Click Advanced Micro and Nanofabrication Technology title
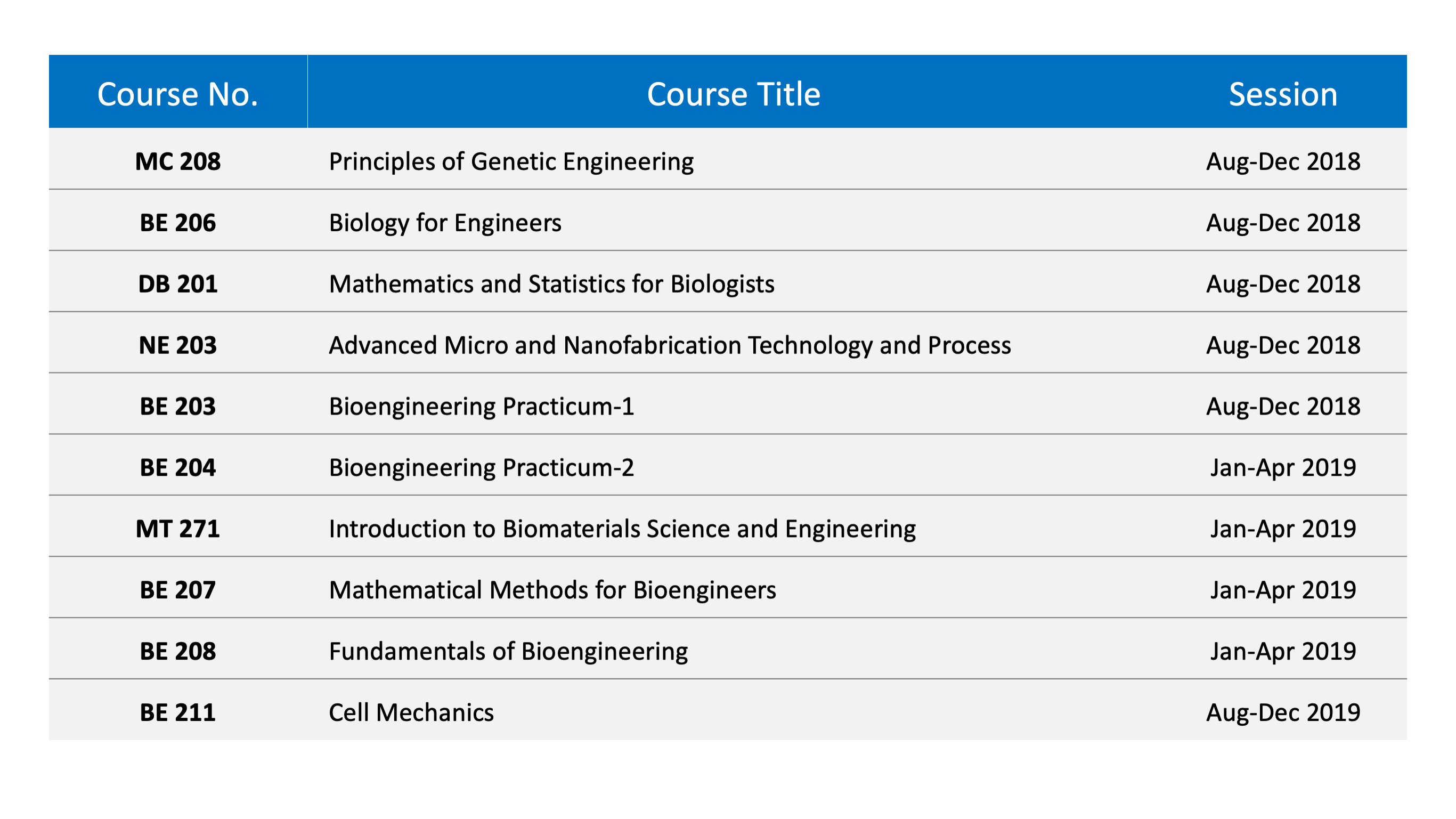1456x819 pixels. (x=669, y=345)
